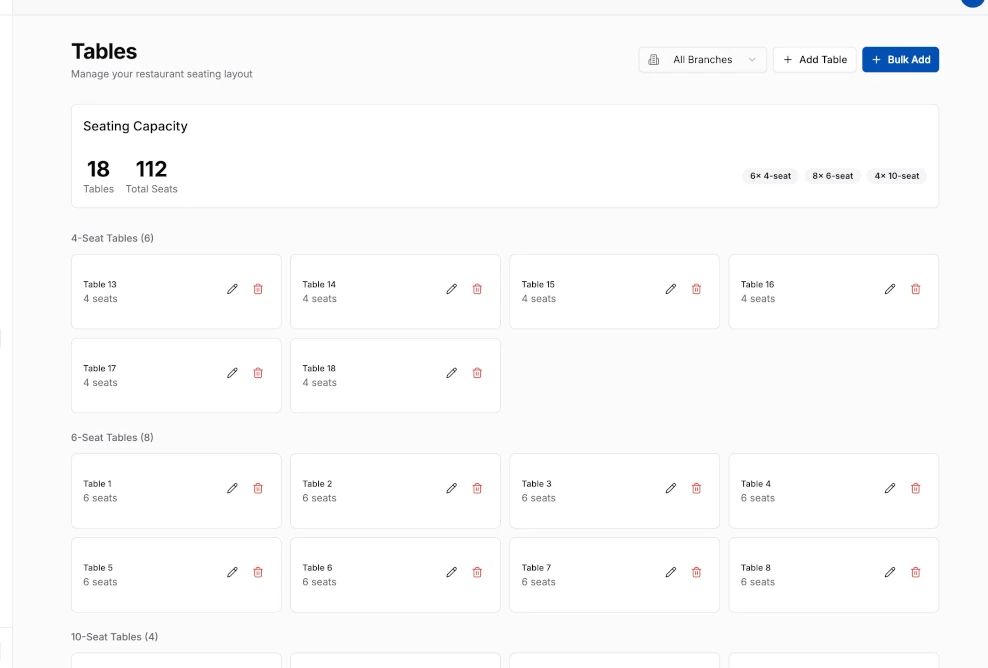The width and height of the screenshot is (988, 668).
Task: Edit Table 6 using the pencil icon
Action: [451, 572]
